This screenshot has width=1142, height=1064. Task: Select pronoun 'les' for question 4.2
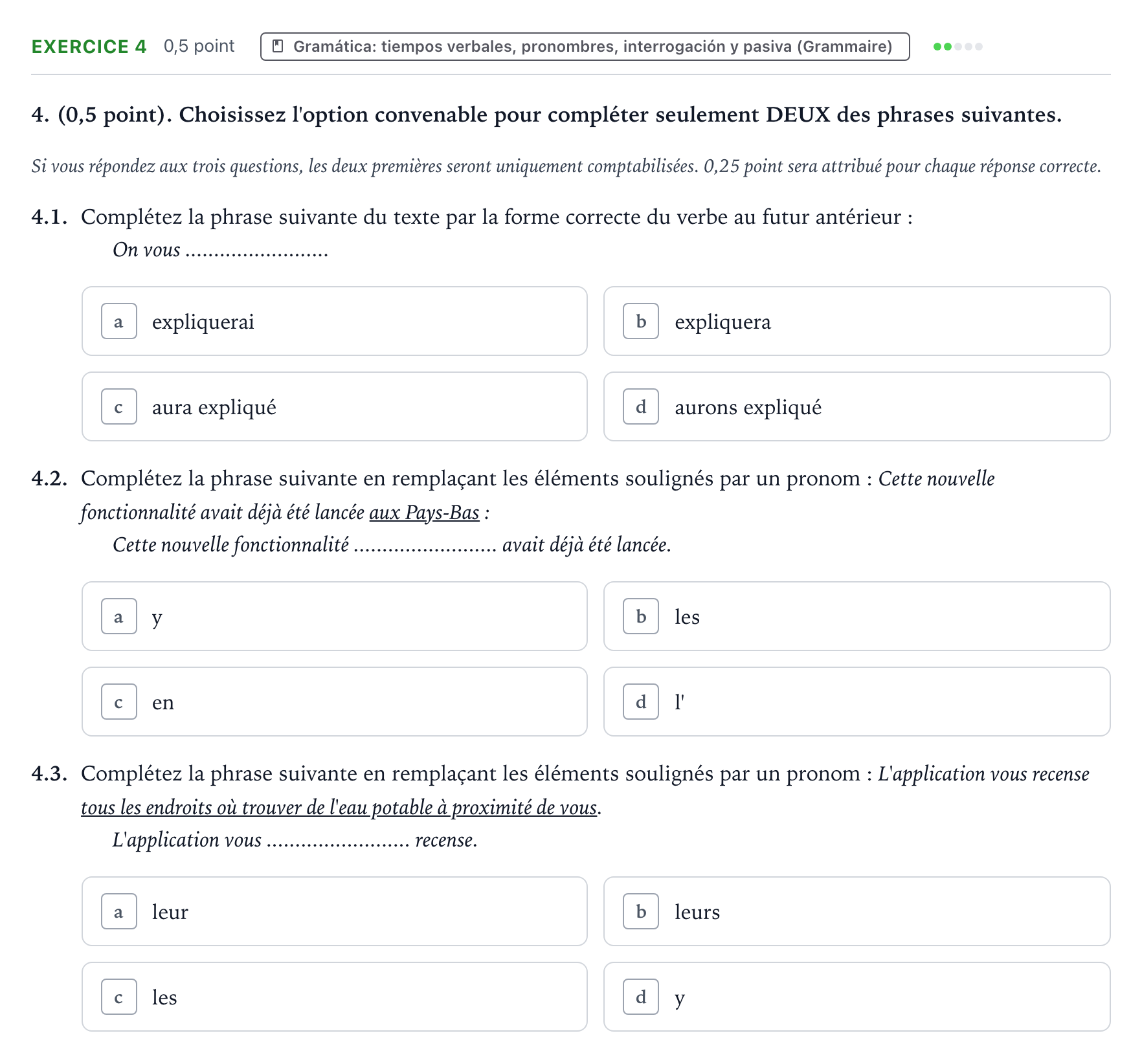[x=856, y=616]
